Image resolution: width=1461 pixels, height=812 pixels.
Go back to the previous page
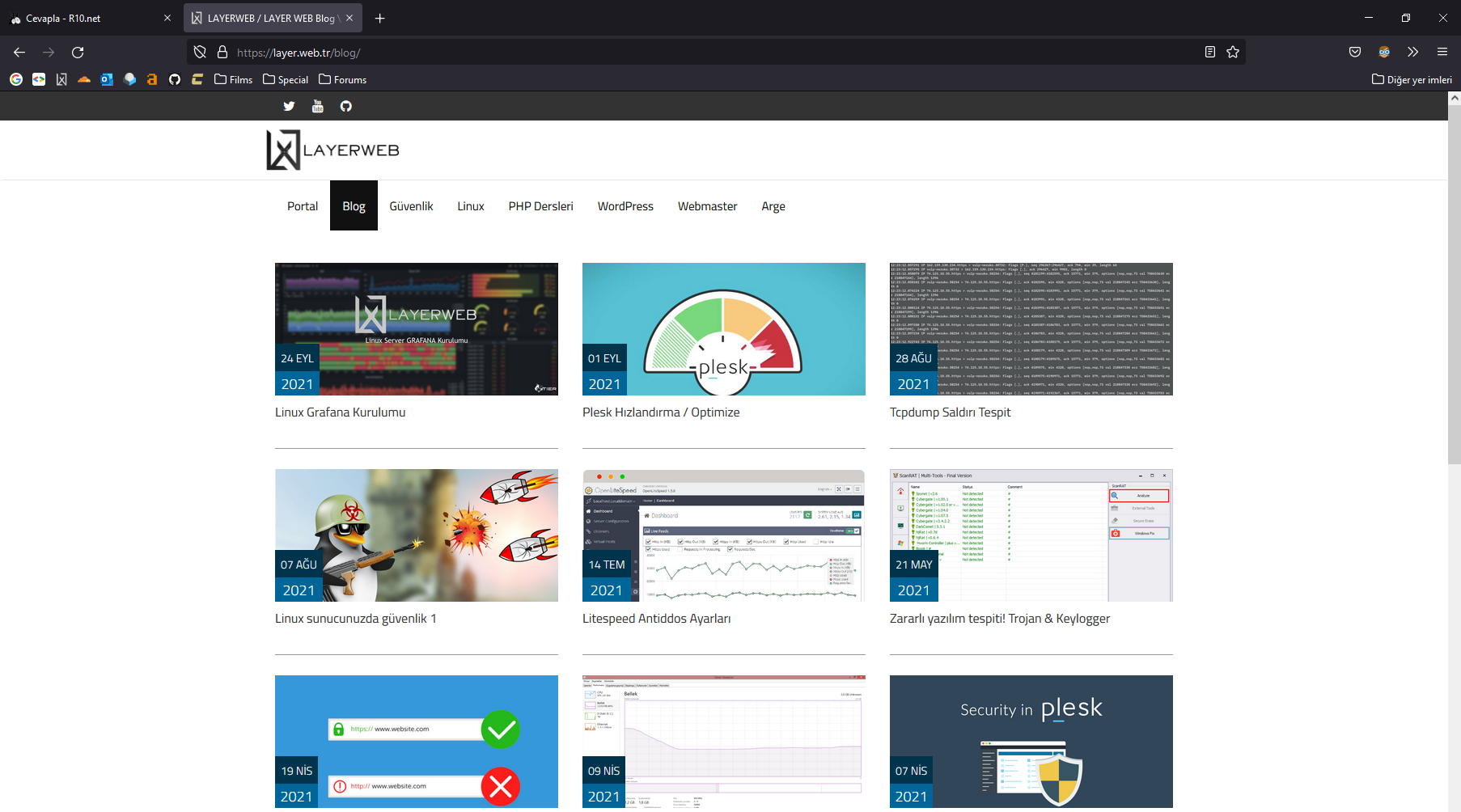click(19, 53)
